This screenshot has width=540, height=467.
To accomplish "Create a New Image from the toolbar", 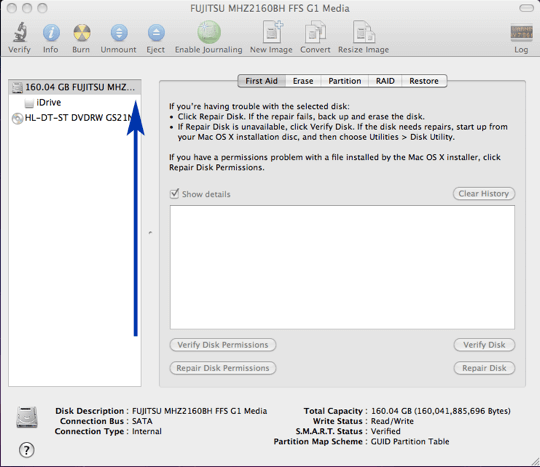I will [x=272, y=31].
